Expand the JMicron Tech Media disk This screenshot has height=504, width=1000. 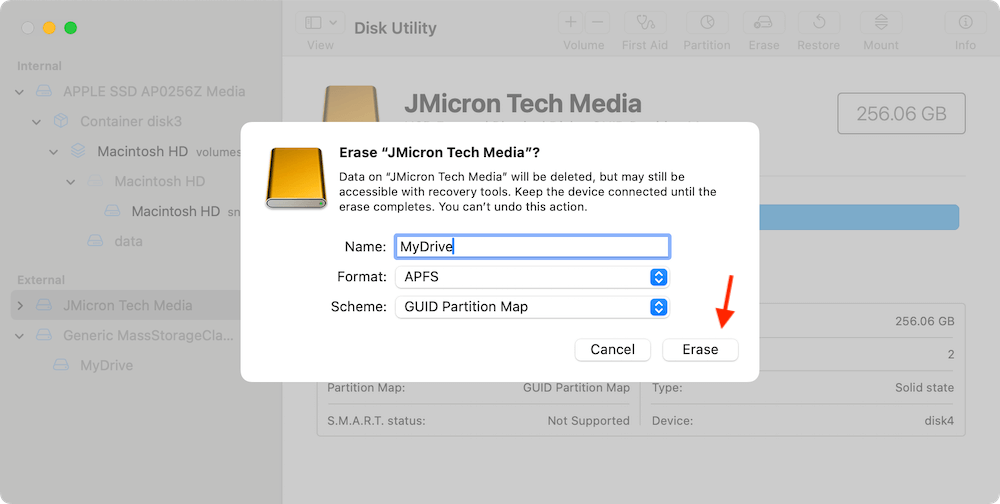(x=20, y=306)
